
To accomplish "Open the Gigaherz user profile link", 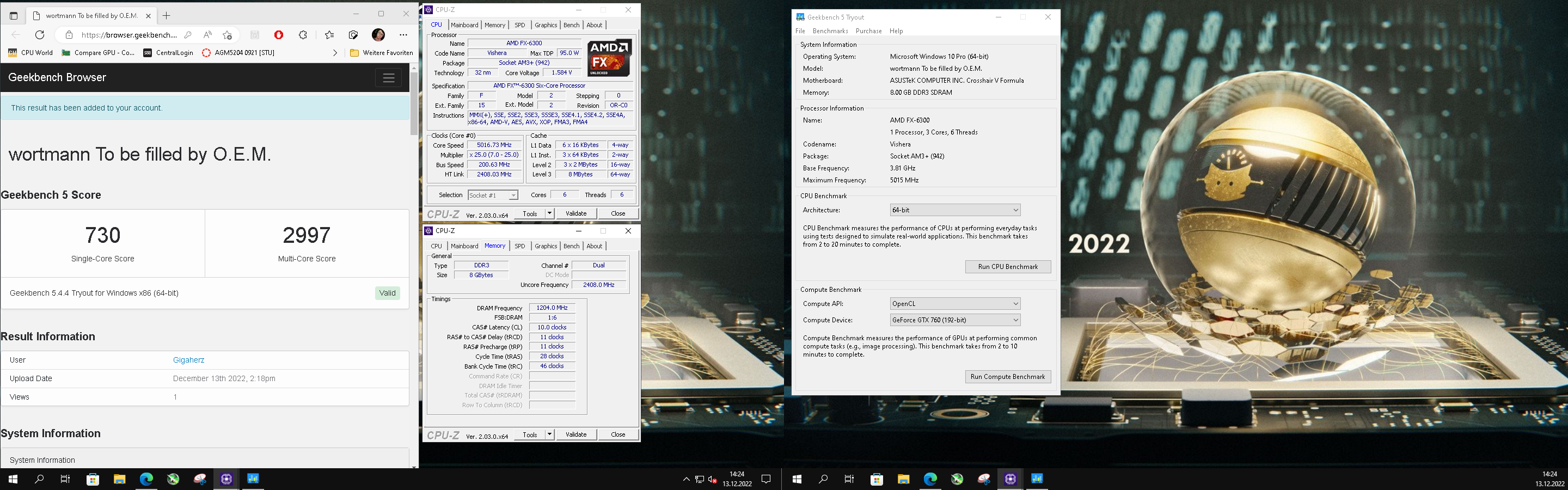I will click(189, 360).
